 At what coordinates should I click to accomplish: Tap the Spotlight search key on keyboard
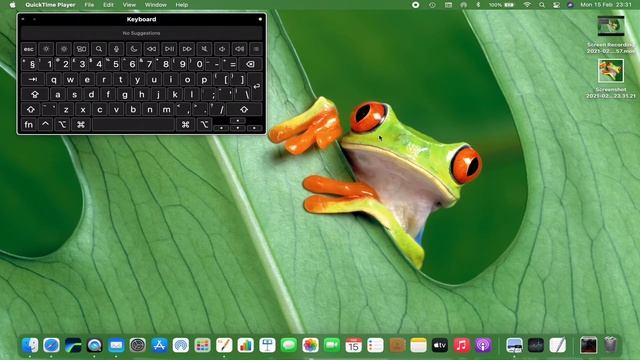coord(99,49)
